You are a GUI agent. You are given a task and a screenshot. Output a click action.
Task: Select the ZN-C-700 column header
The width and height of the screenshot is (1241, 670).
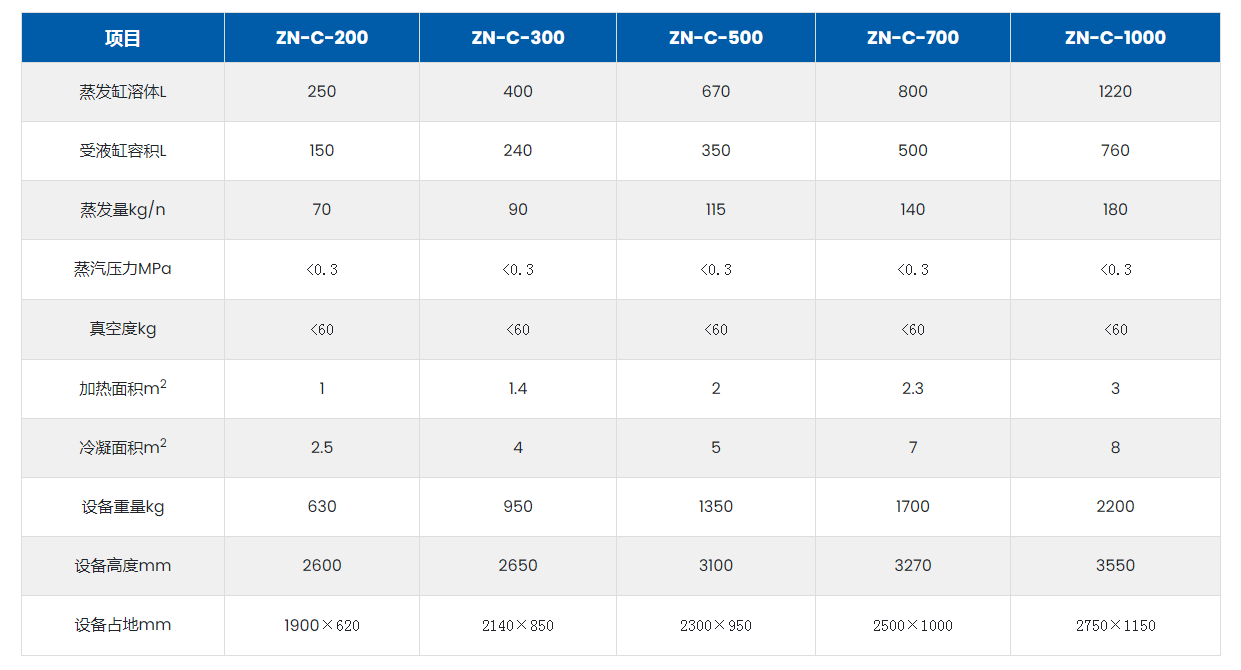click(x=913, y=38)
